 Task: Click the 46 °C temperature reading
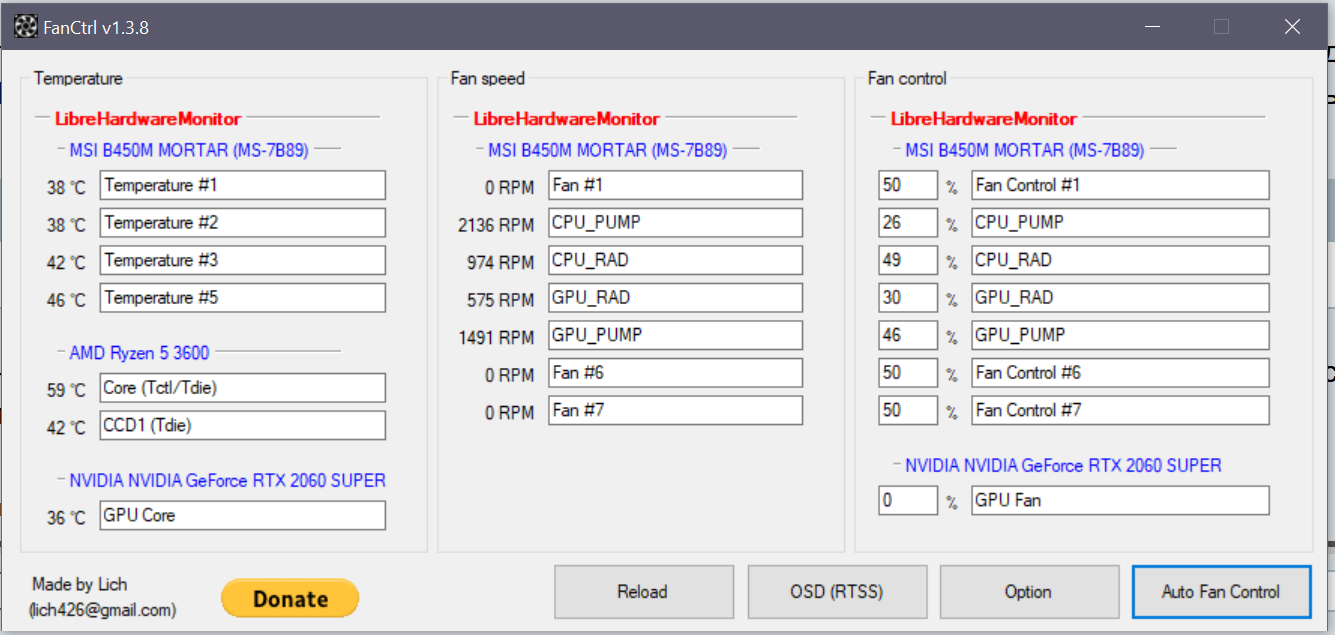pos(66,300)
